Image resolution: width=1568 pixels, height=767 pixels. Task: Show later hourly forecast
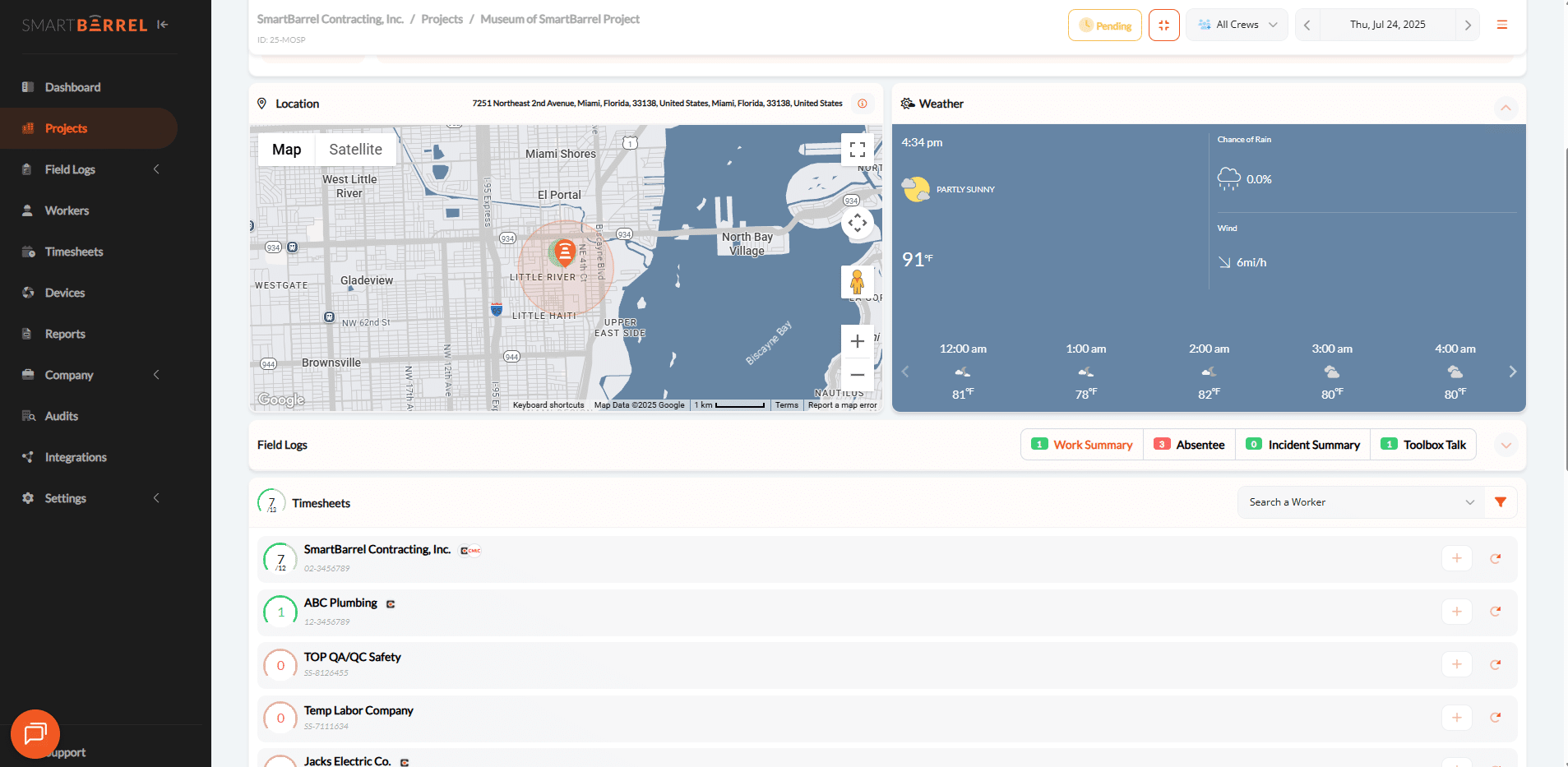point(1512,372)
